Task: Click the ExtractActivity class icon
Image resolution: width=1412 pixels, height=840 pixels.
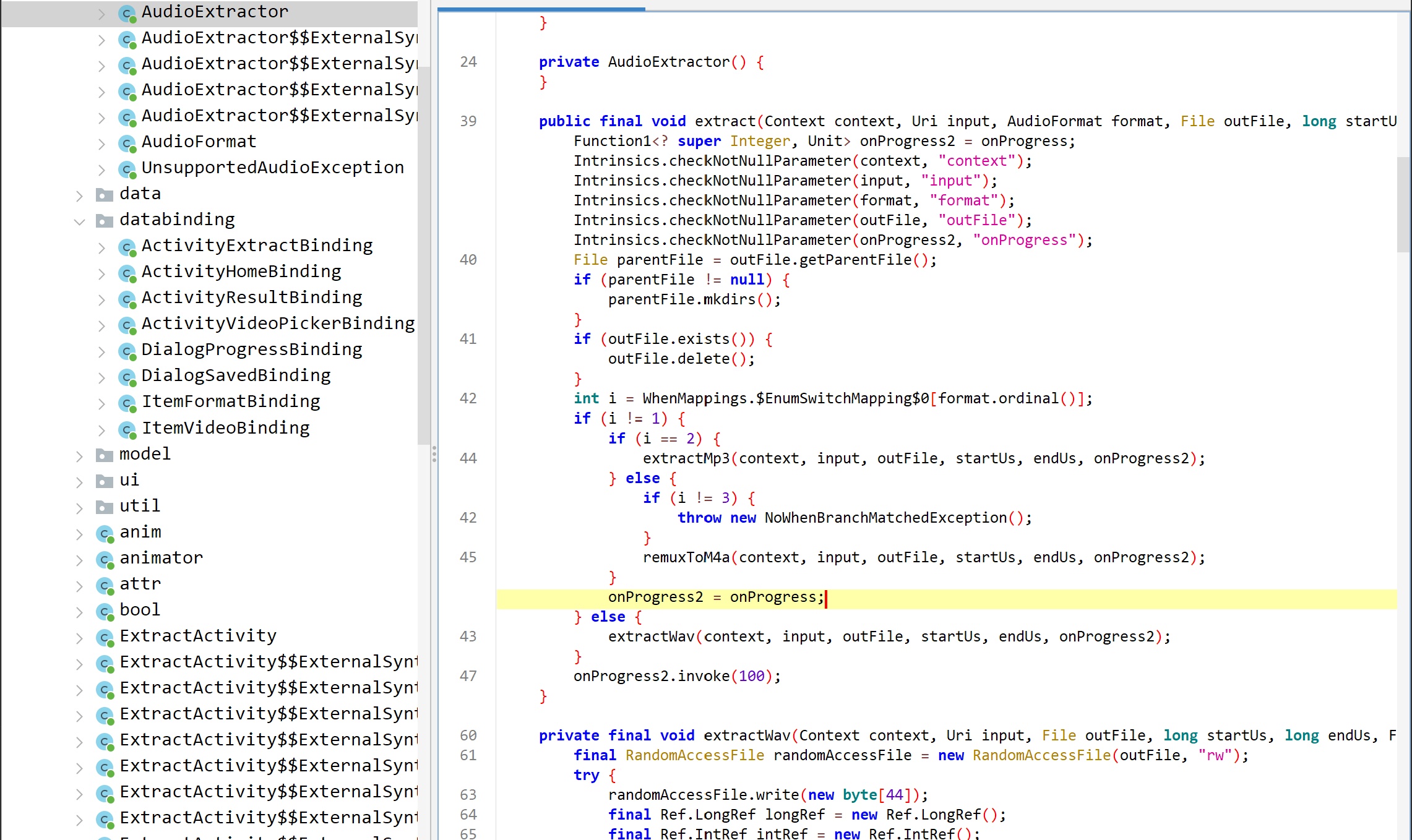Action: click(105, 637)
